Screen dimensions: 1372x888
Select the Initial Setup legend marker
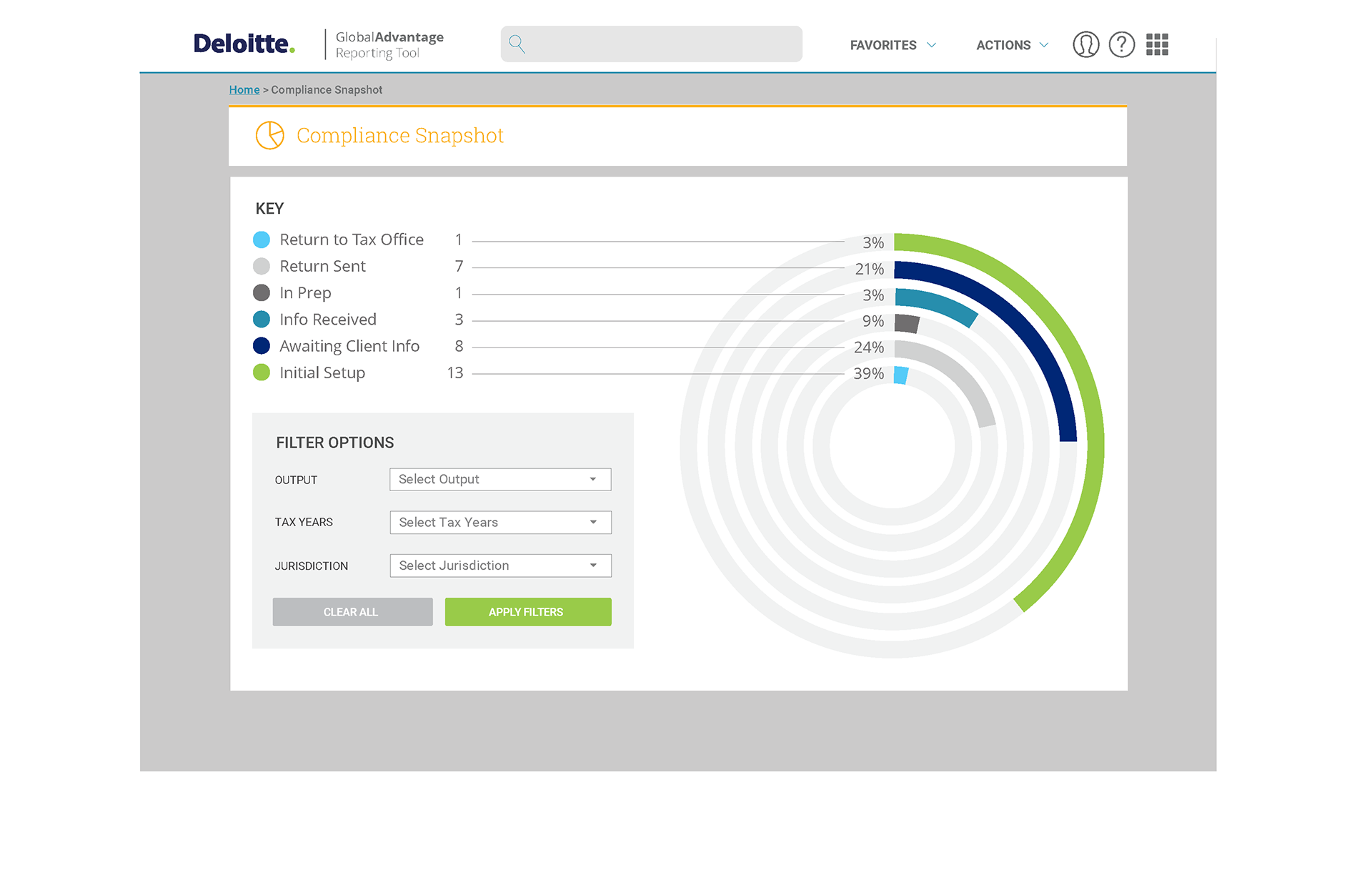click(x=262, y=373)
